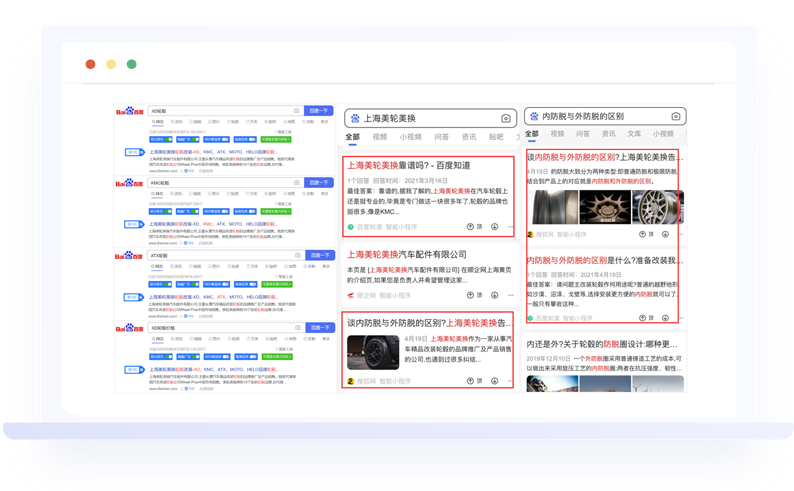Upvote 顶 icon on 内防脱与外防脱的区别是什么 result
Screen dimensions: 794x491
pyautogui.click(x=642, y=318)
